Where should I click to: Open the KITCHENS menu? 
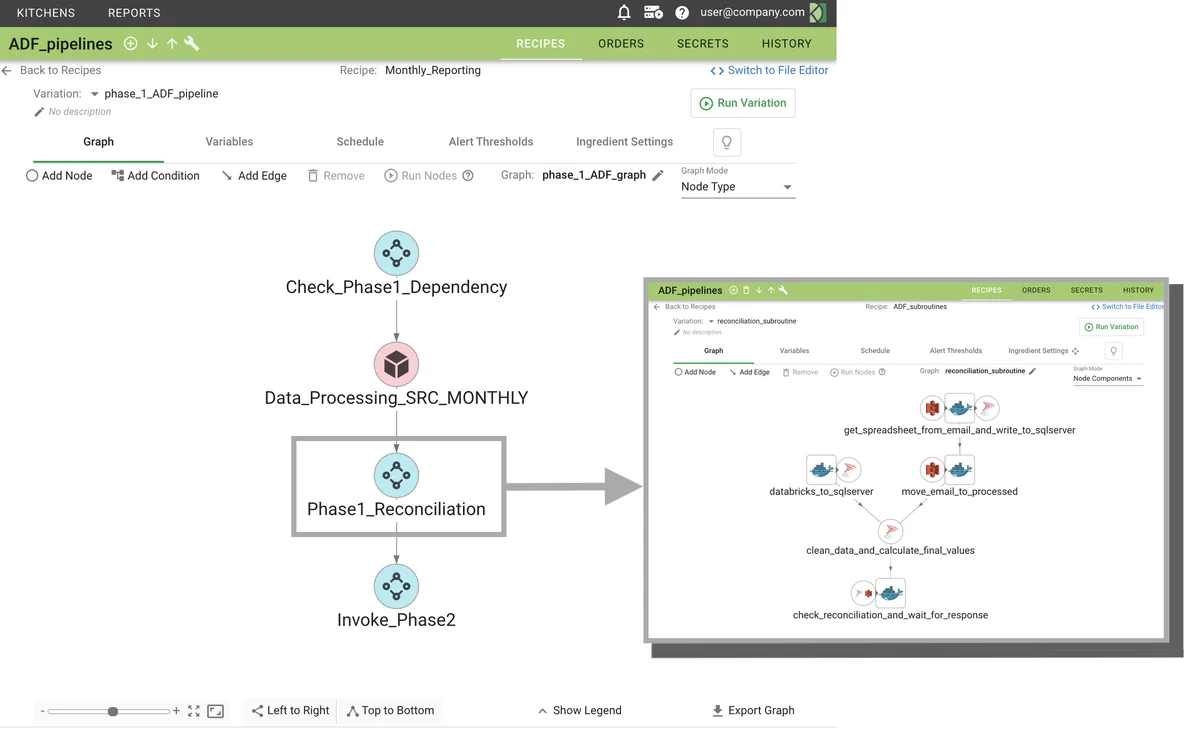tap(46, 13)
